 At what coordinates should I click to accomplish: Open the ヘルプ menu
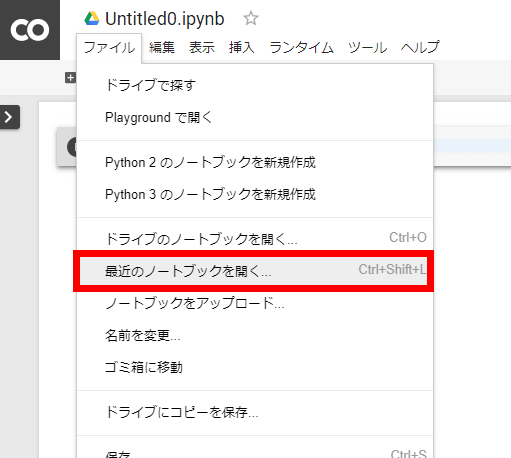[x=420, y=47]
